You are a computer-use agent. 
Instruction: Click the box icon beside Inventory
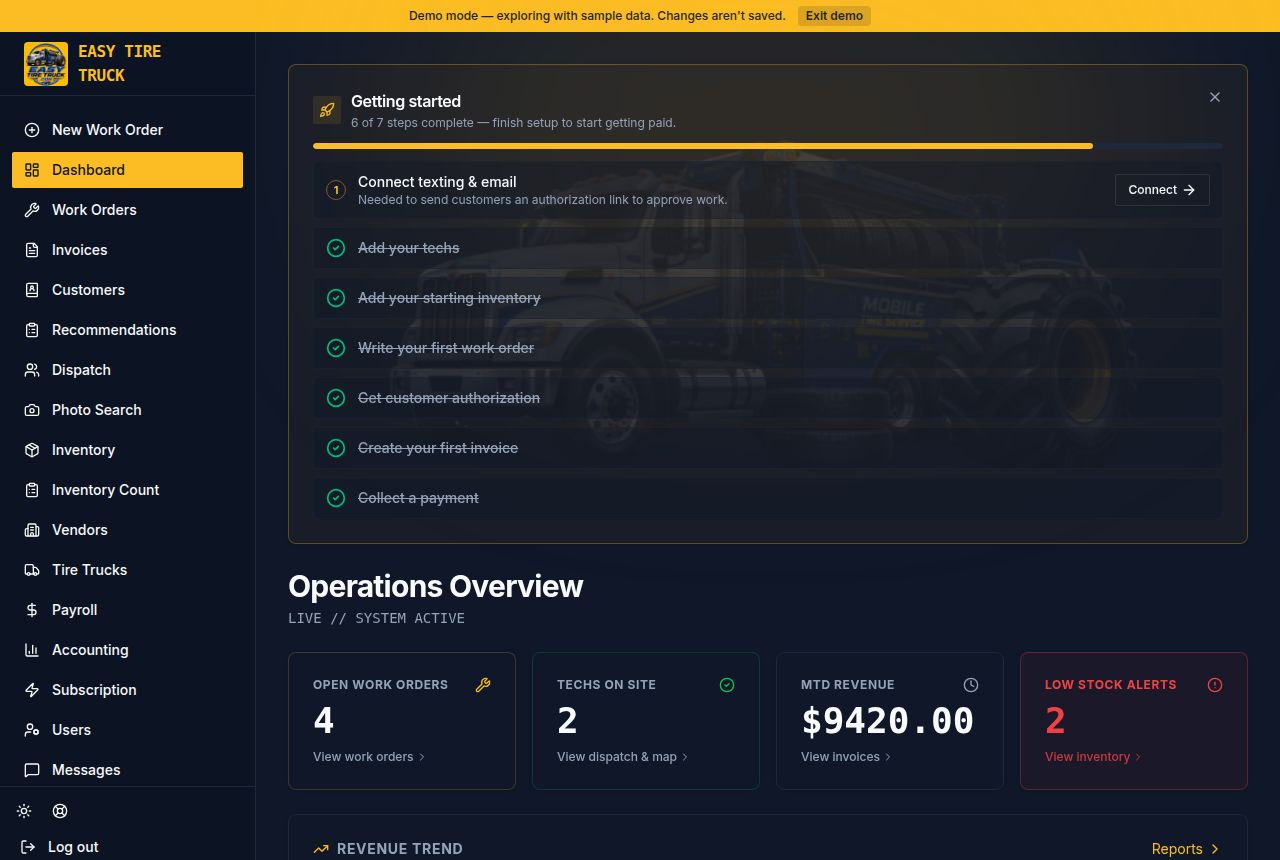[32, 450]
